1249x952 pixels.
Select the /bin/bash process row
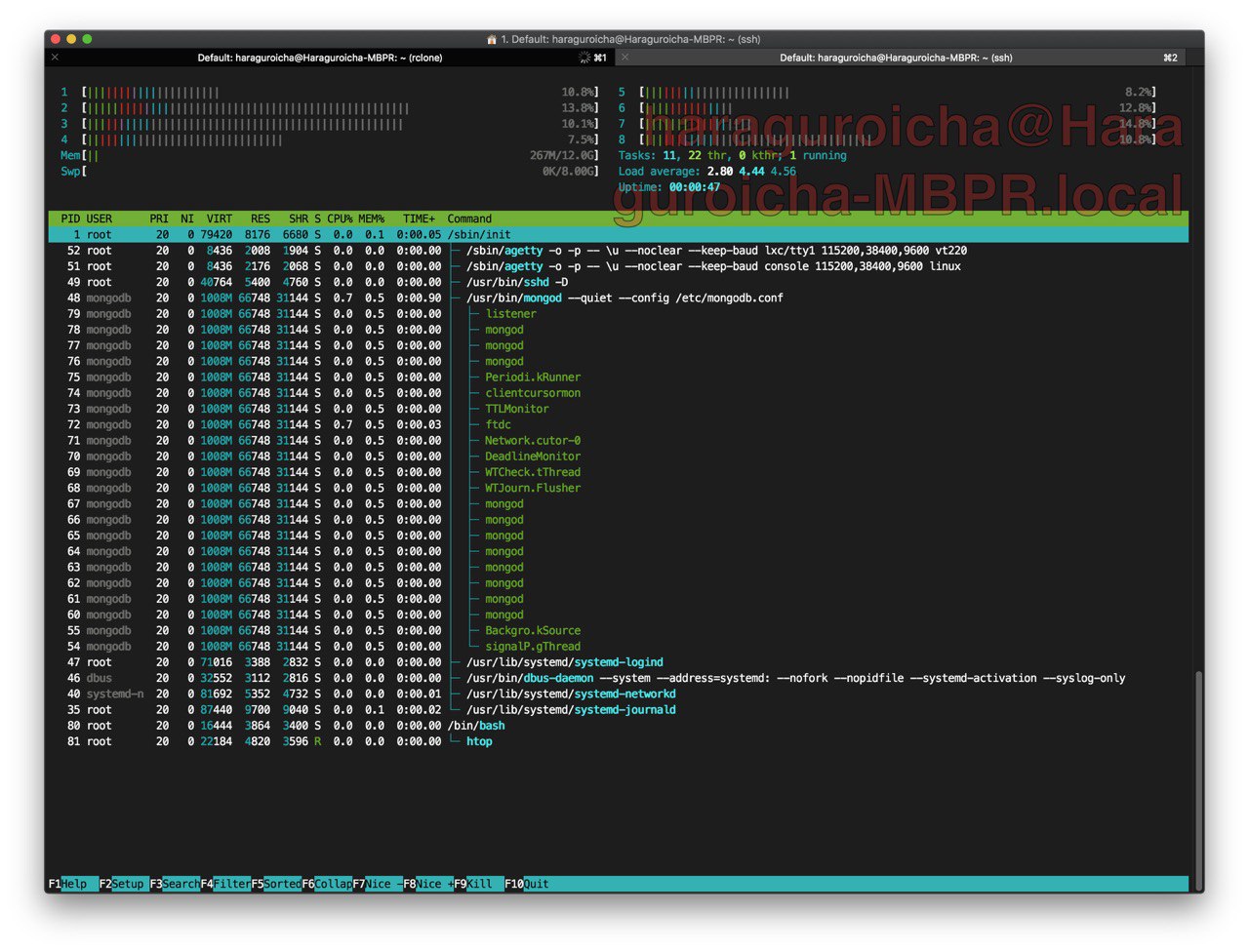(619, 726)
